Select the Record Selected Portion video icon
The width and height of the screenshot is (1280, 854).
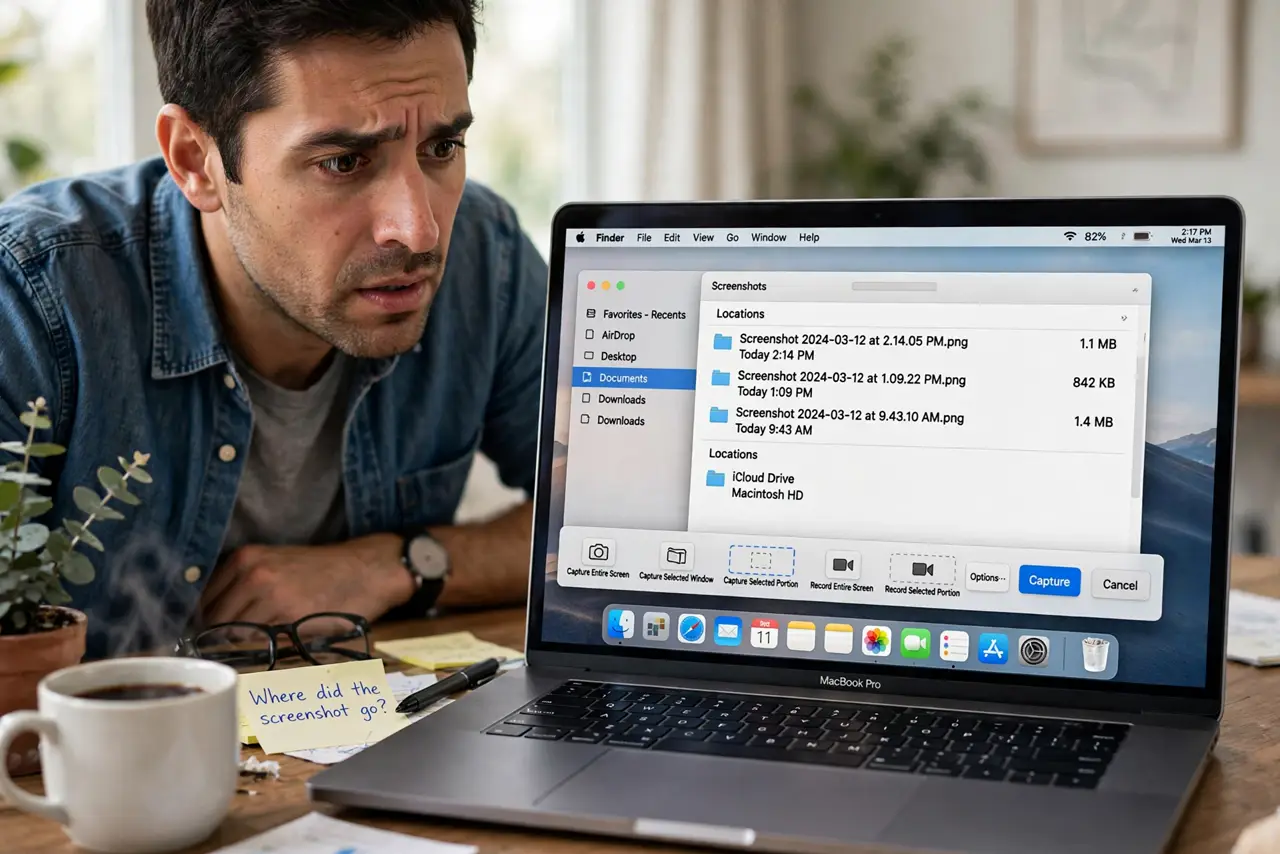(x=922, y=569)
